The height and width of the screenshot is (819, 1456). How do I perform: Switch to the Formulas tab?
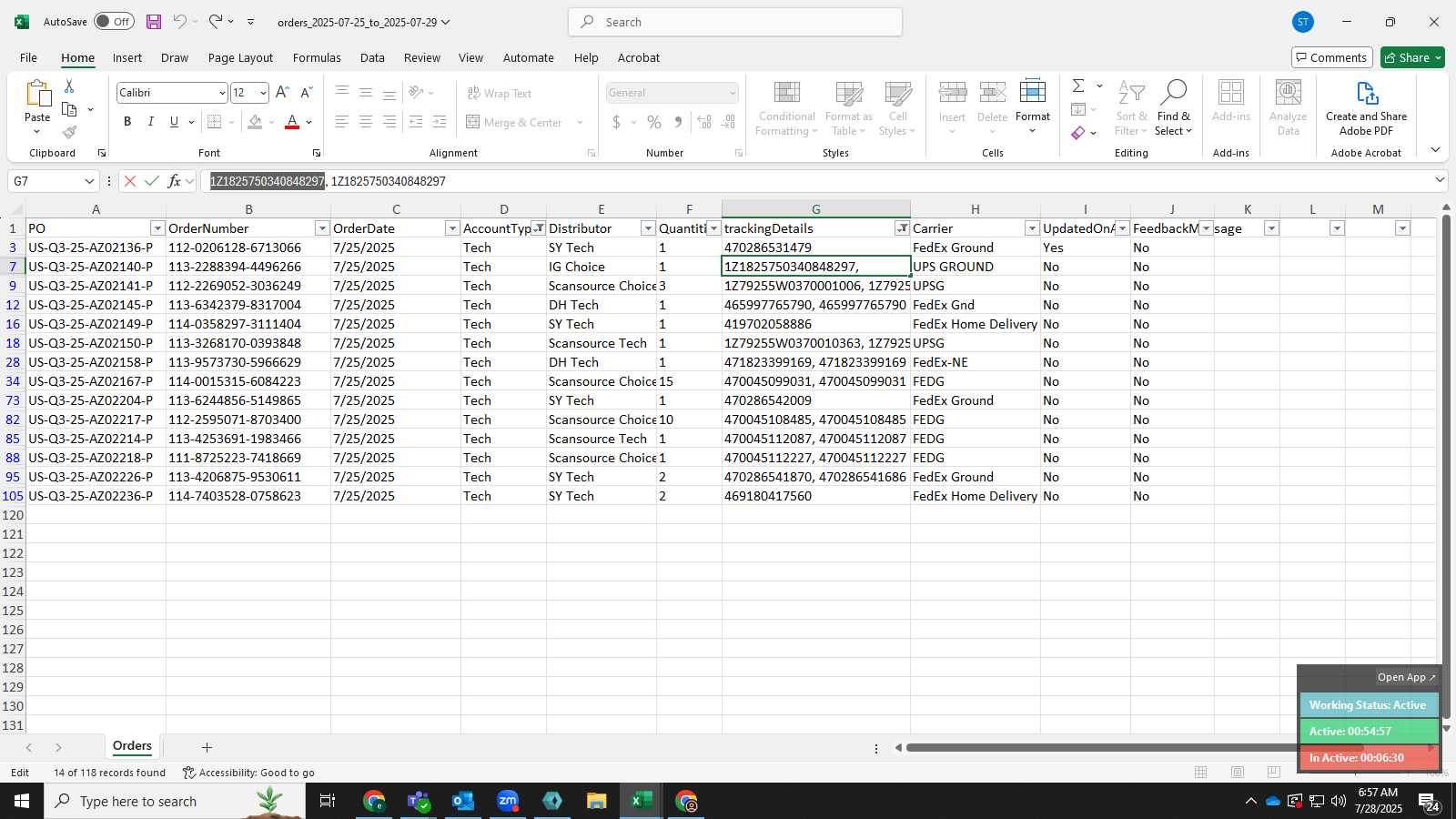pos(317,57)
